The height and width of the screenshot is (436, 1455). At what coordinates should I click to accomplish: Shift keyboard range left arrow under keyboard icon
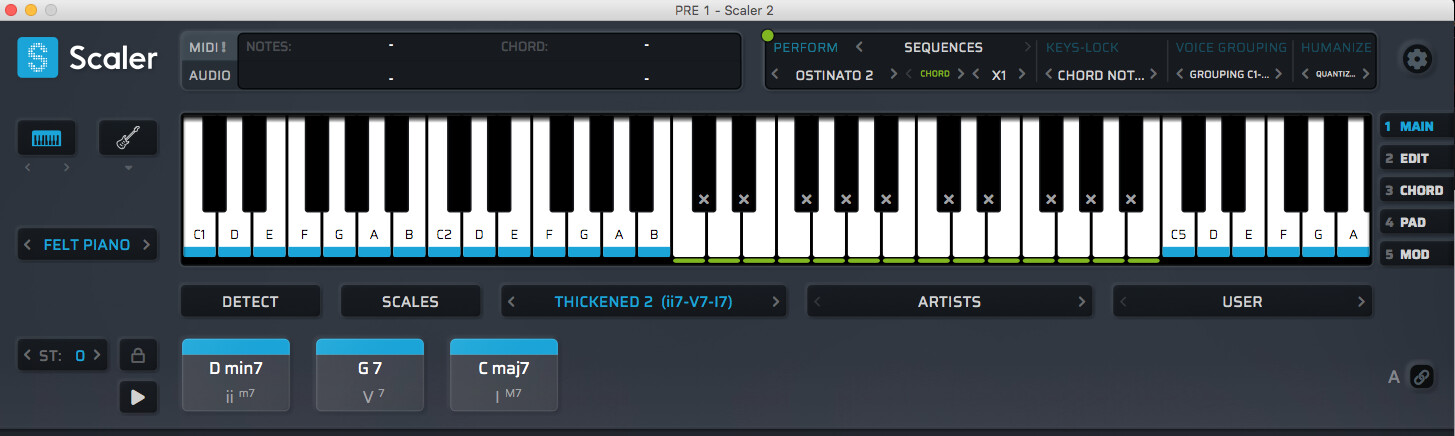click(28, 167)
